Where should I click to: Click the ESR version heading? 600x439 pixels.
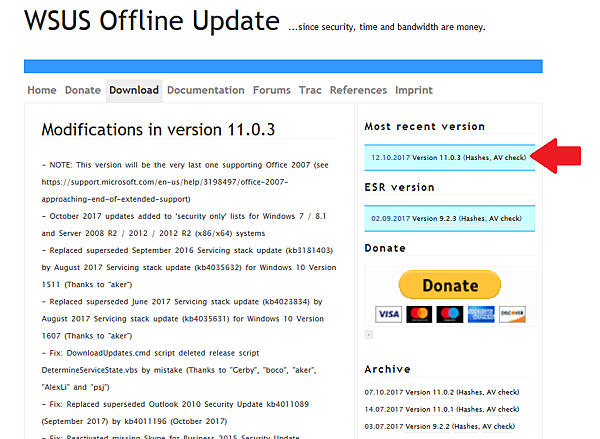(x=399, y=187)
